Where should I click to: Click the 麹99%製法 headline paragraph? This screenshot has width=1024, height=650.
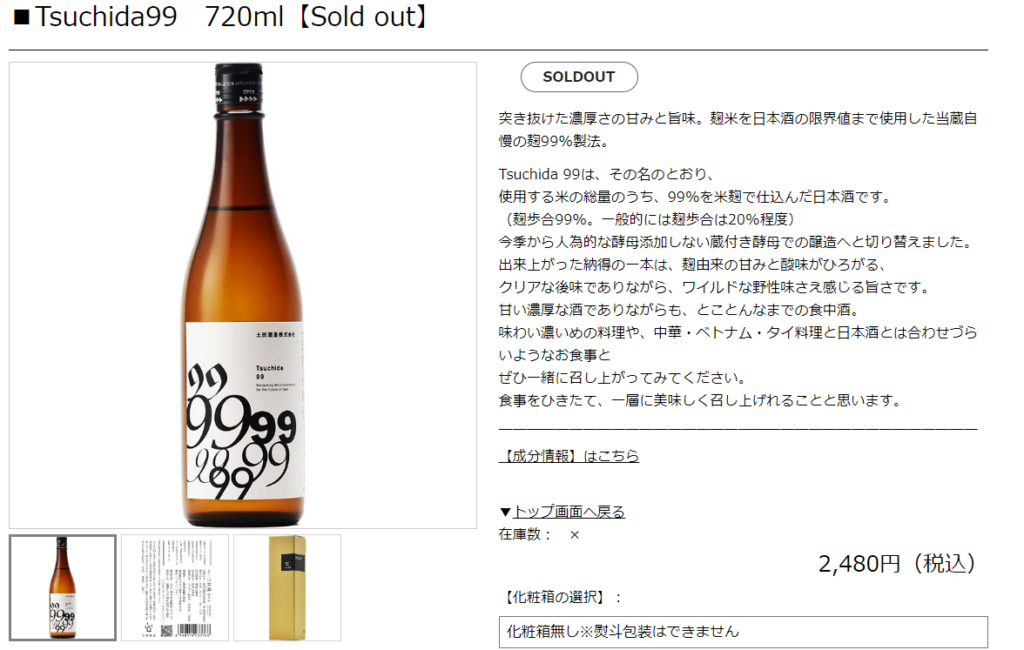click(x=737, y=129)
